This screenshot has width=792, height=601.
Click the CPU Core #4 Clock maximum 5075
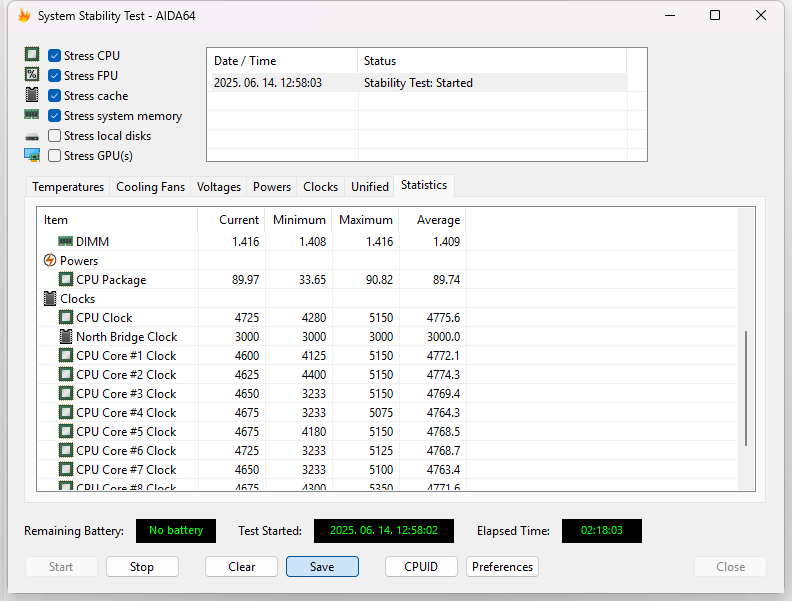[381, 413]
